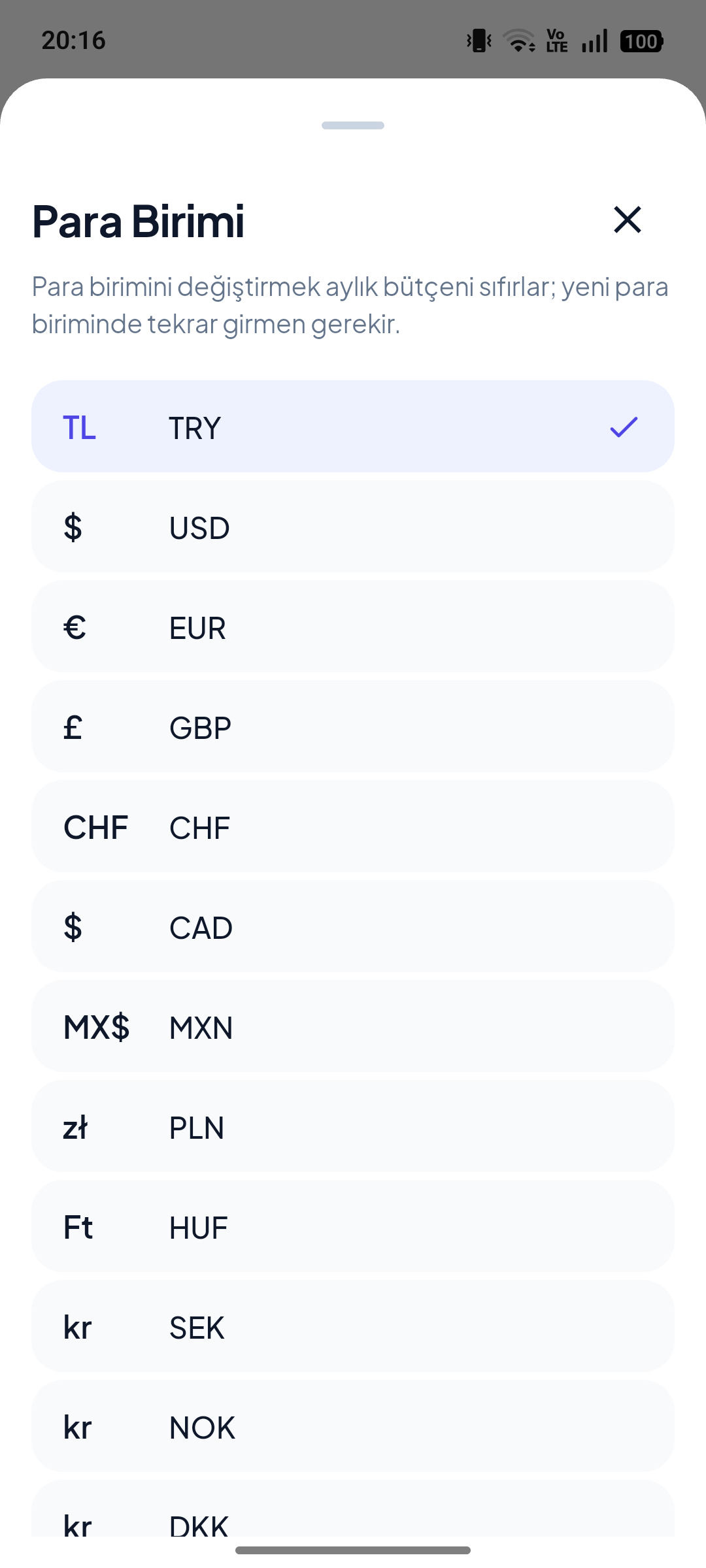Choose the CAD currency row

[x=353, y=926]
